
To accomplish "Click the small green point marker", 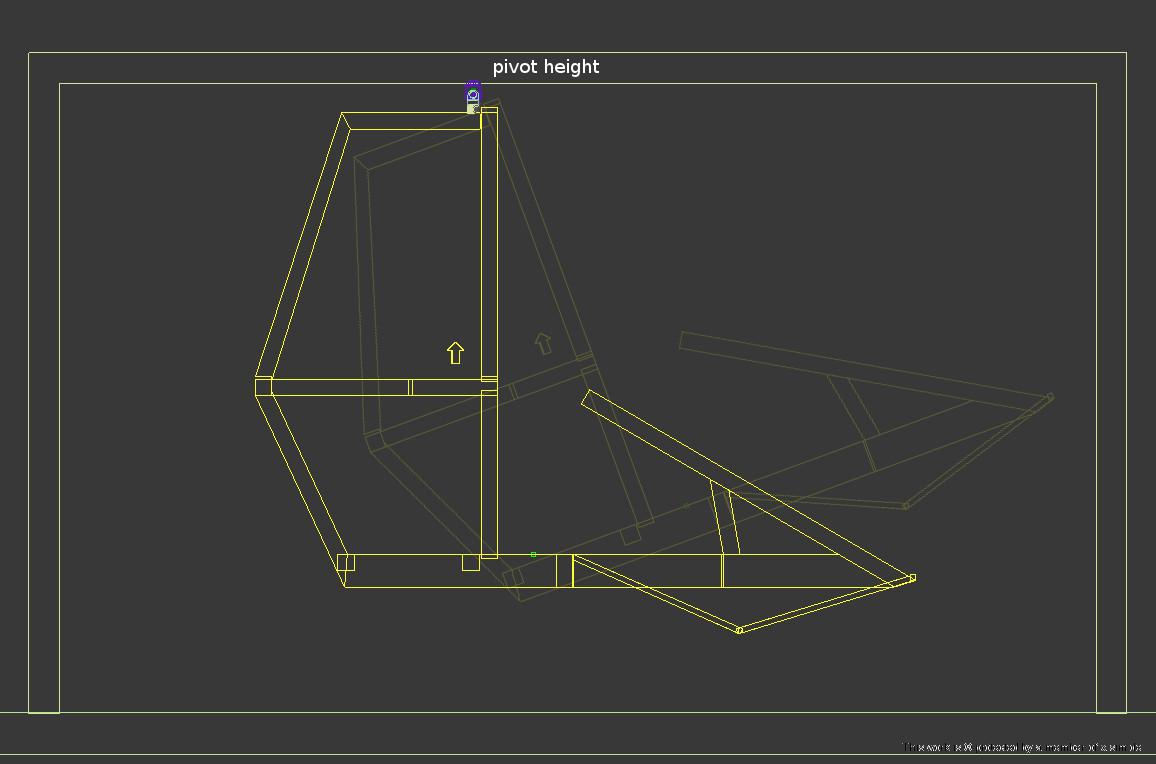I will [533, 554].
